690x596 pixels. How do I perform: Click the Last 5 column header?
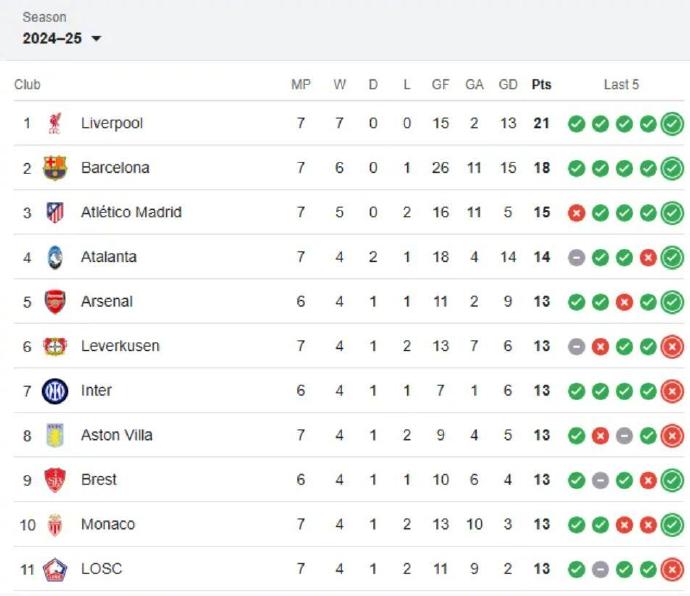(x=621, y=85)
